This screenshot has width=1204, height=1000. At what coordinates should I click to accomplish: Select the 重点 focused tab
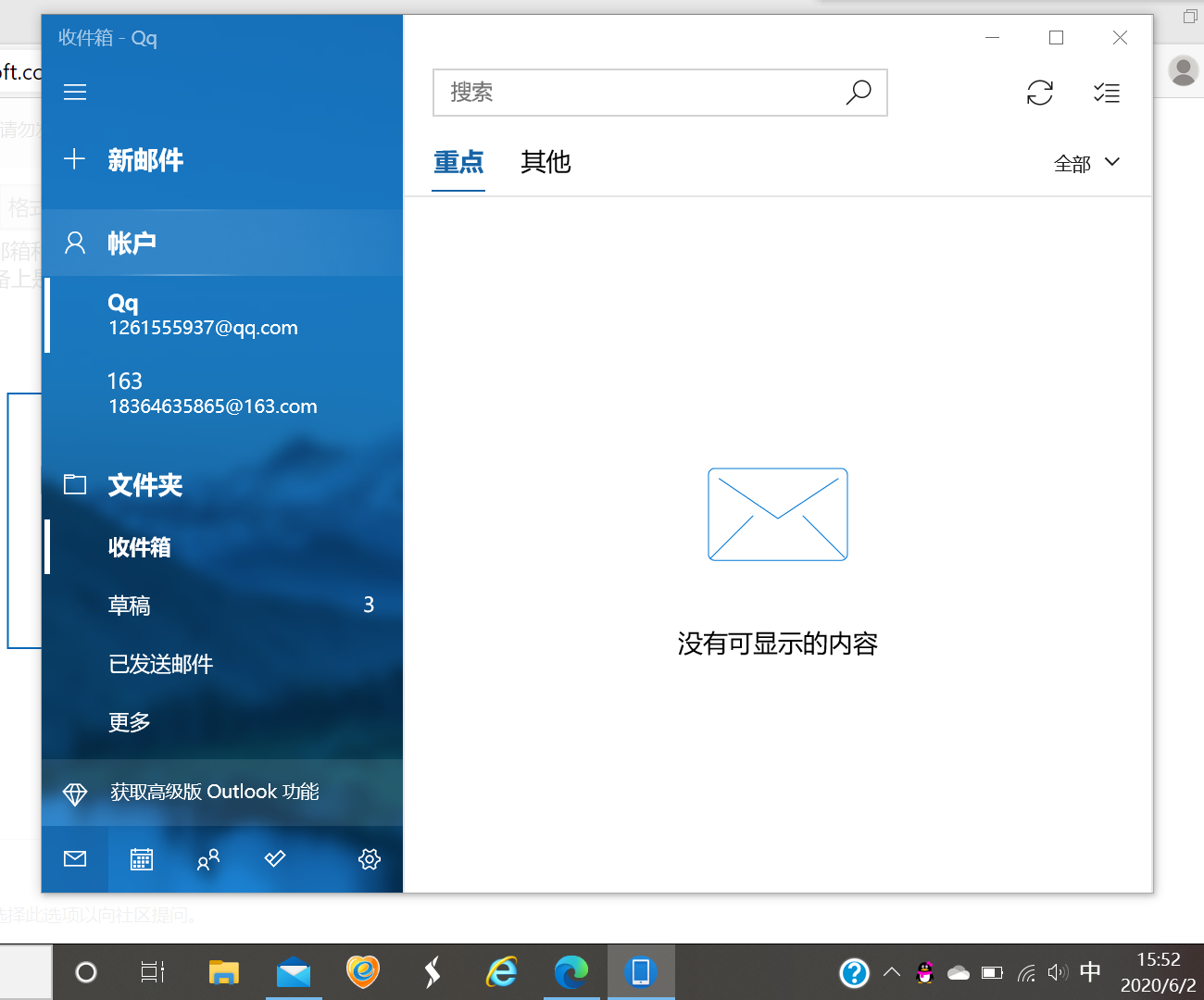[458, 163]
